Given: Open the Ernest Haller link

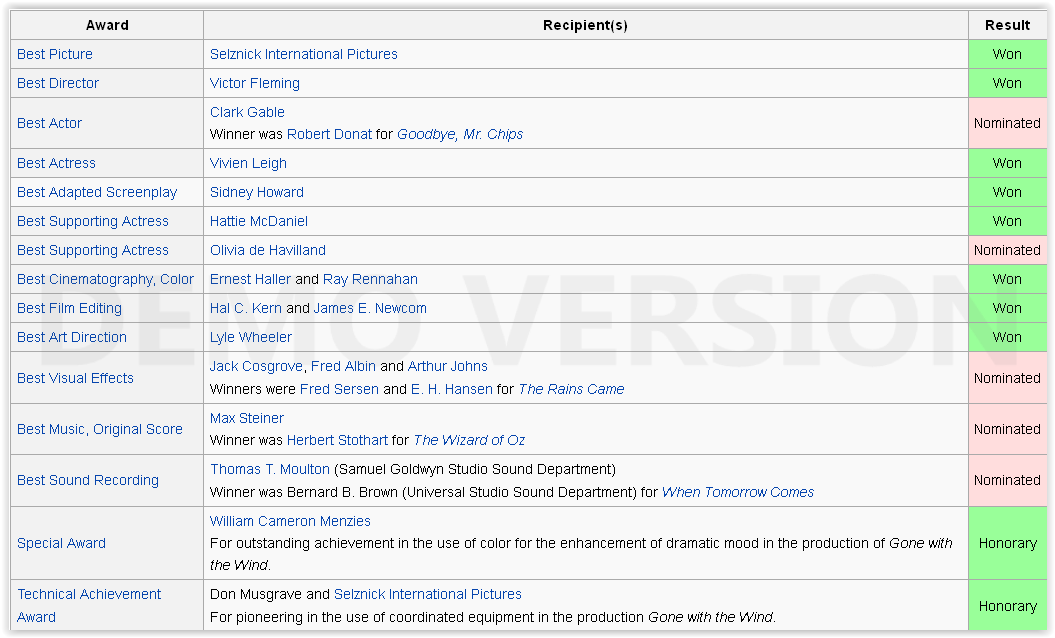Looking at the screenshot, I should click(250, 279).
